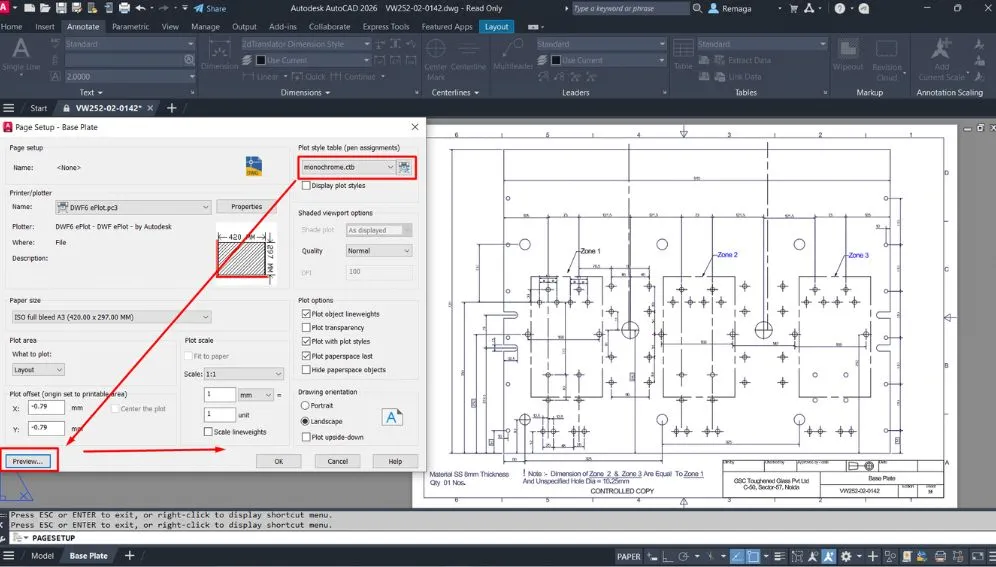This screenshot has width=996, height=567.
Task: Open the Express Tools ribbon tab
Action: tap(386, 27)
